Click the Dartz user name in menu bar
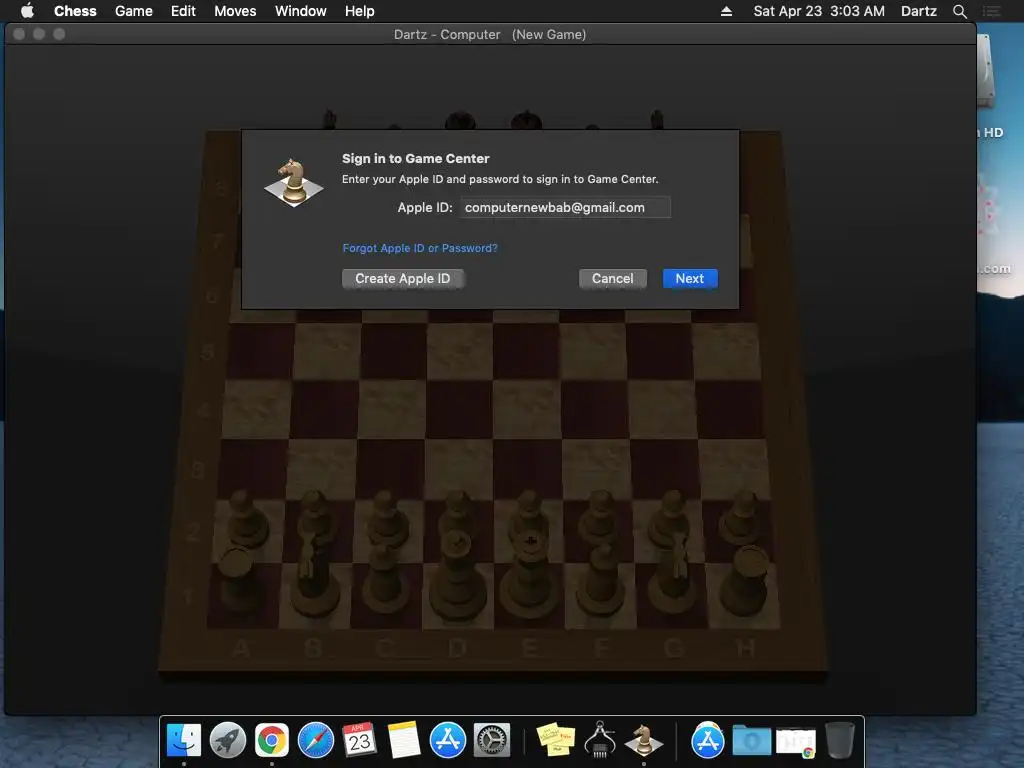This screenshot has width=1024, height=768. (919, 11)
